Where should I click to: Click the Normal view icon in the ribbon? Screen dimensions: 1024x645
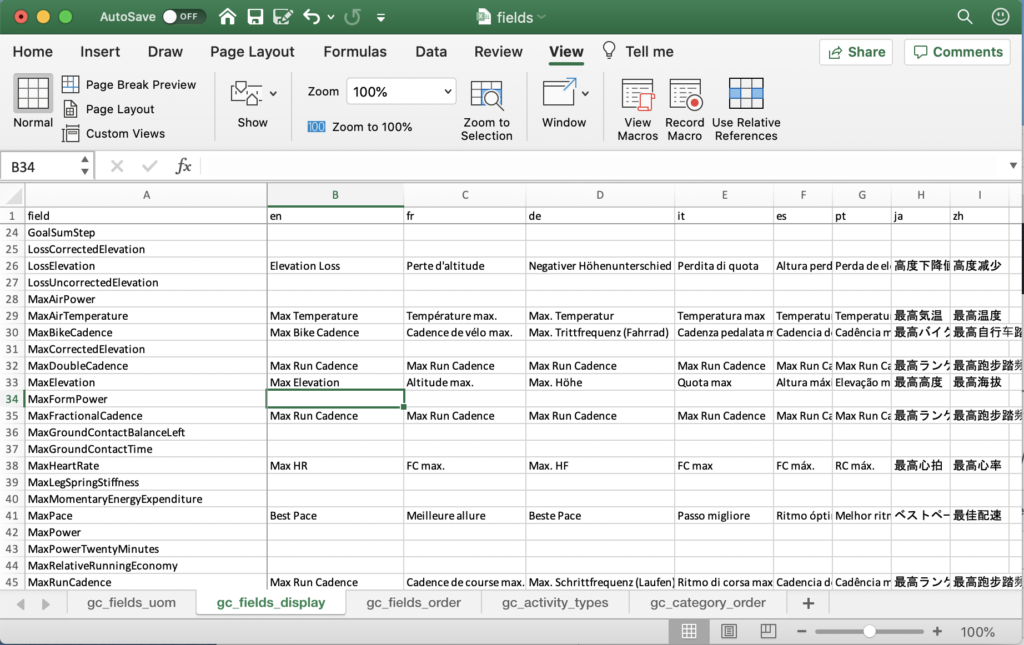[x=33, y=101]
